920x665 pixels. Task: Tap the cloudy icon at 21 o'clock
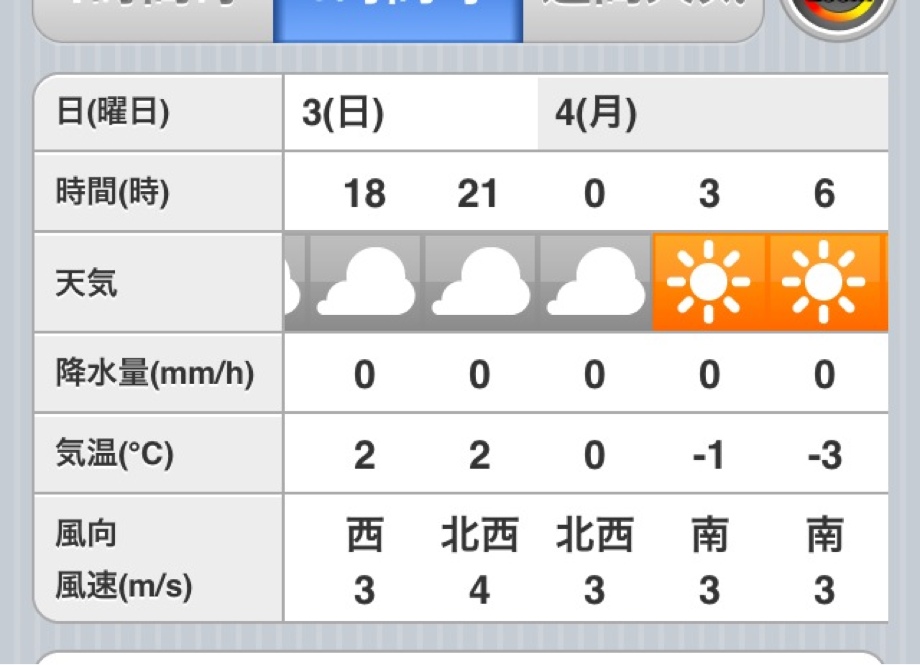click(x=479, y=282)
